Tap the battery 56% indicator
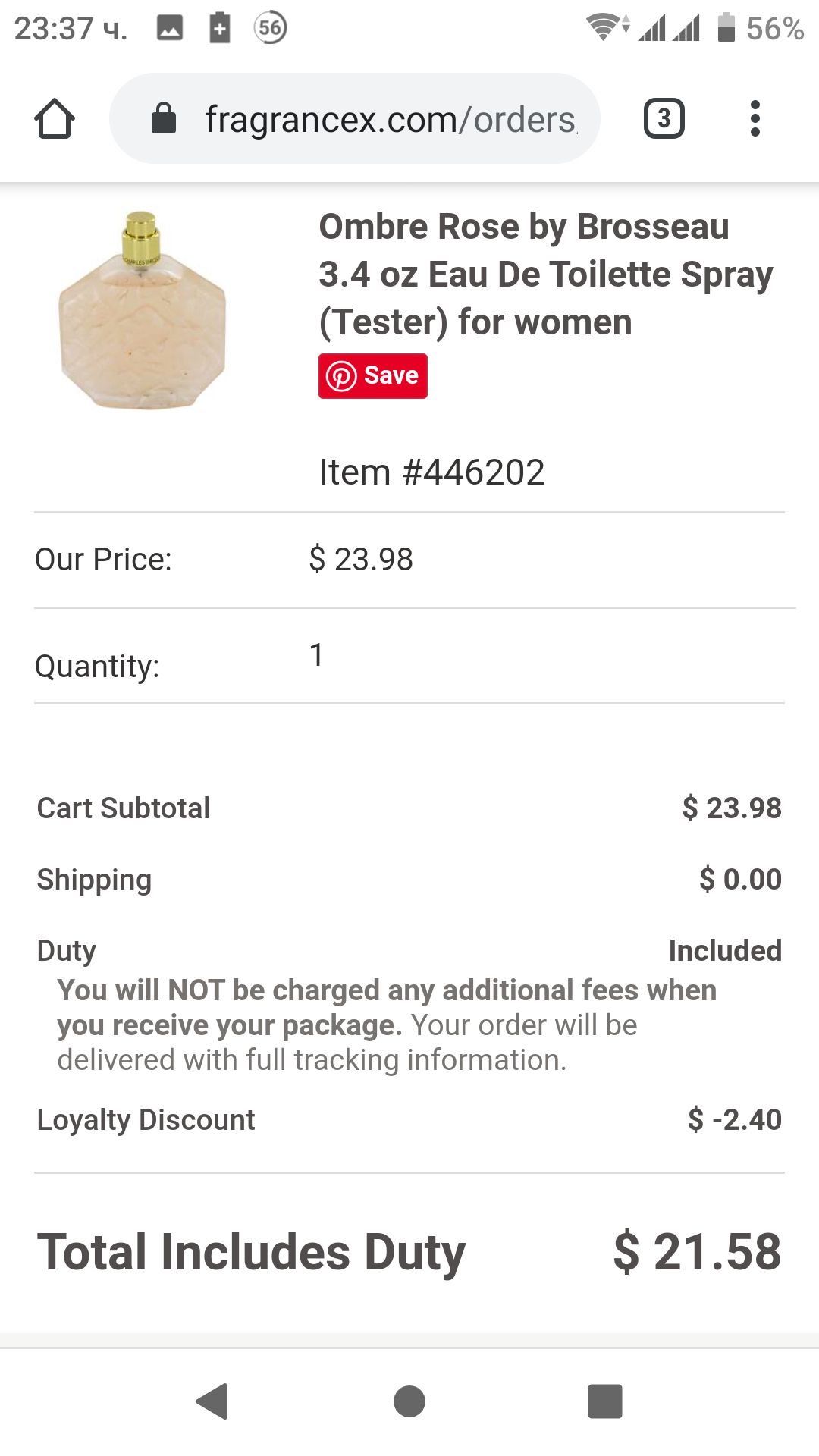This screenshot has height=1456, width=819. (x=761, y=29)
